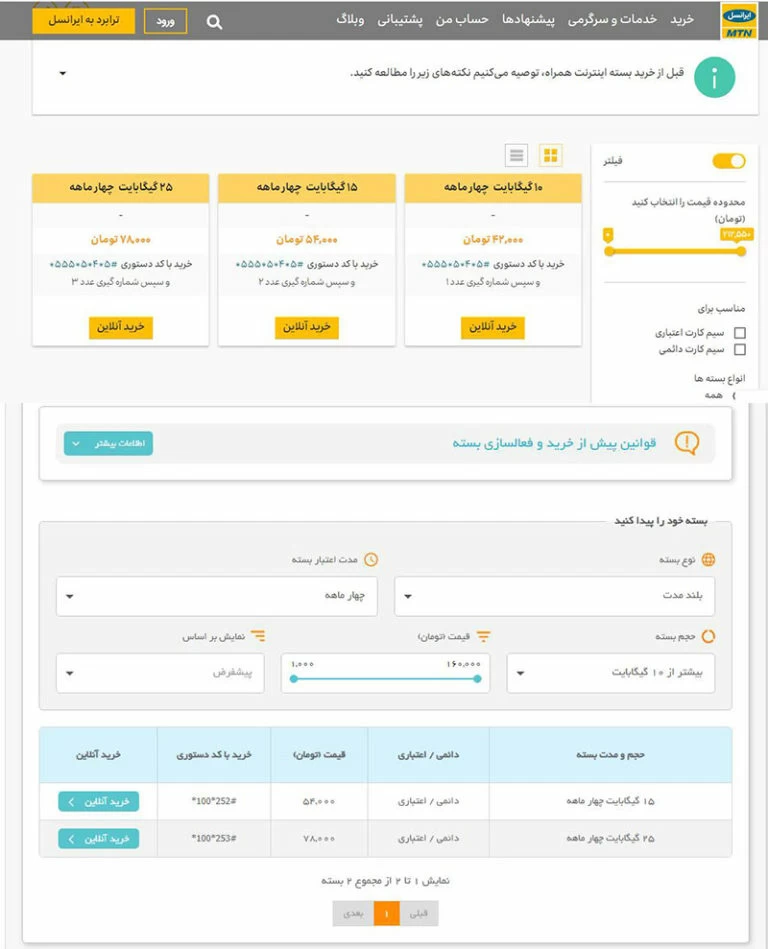Click the orange speech bubble warning icon
This screenshot has height=949, width=768.
point(687,442)
